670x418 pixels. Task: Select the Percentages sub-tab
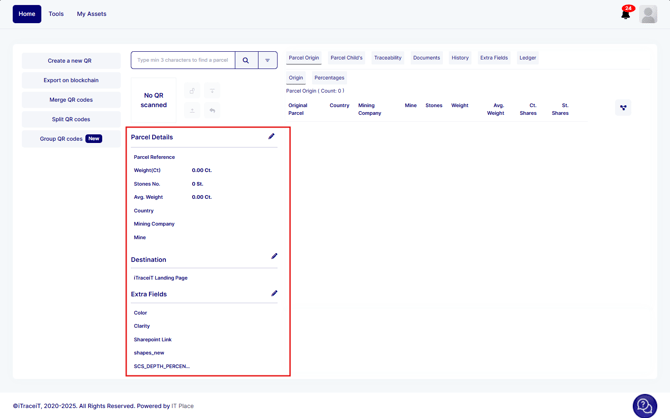(329, 78)
